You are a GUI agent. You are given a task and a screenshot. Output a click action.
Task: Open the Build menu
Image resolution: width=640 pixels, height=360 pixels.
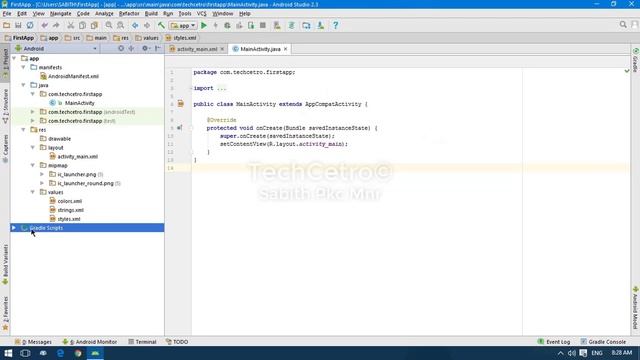pyautogui.click(x=151, y=13)
